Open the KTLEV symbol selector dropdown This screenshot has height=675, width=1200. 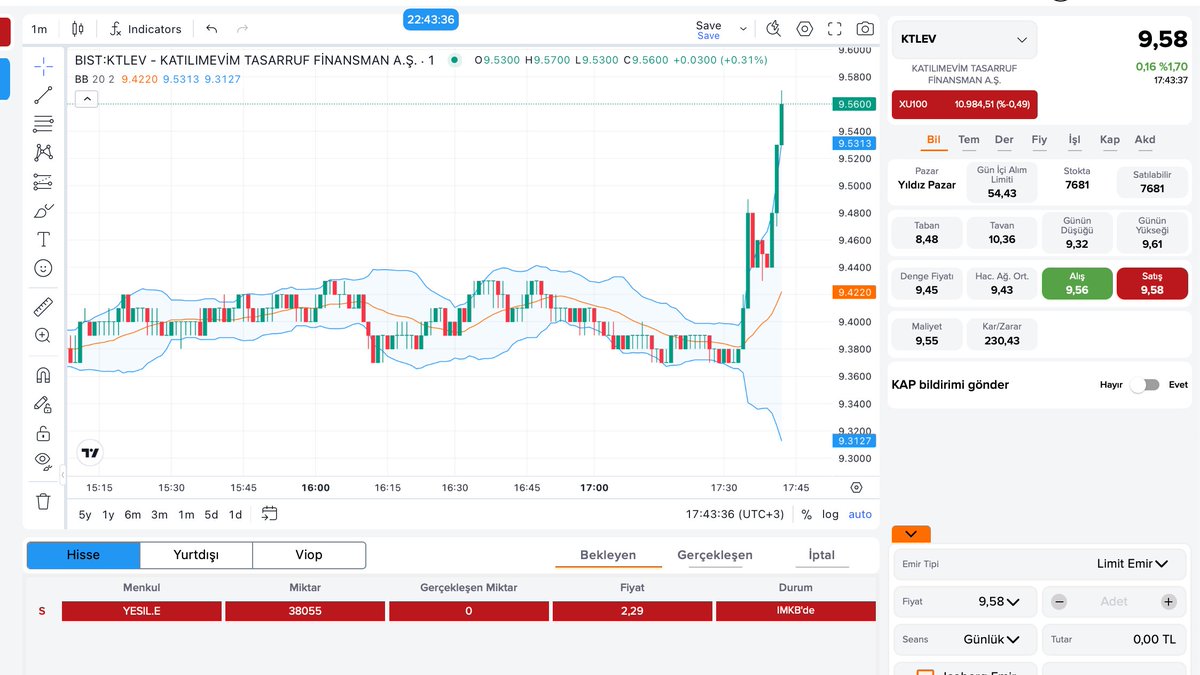pyautogui.click(x=964, y=40)
